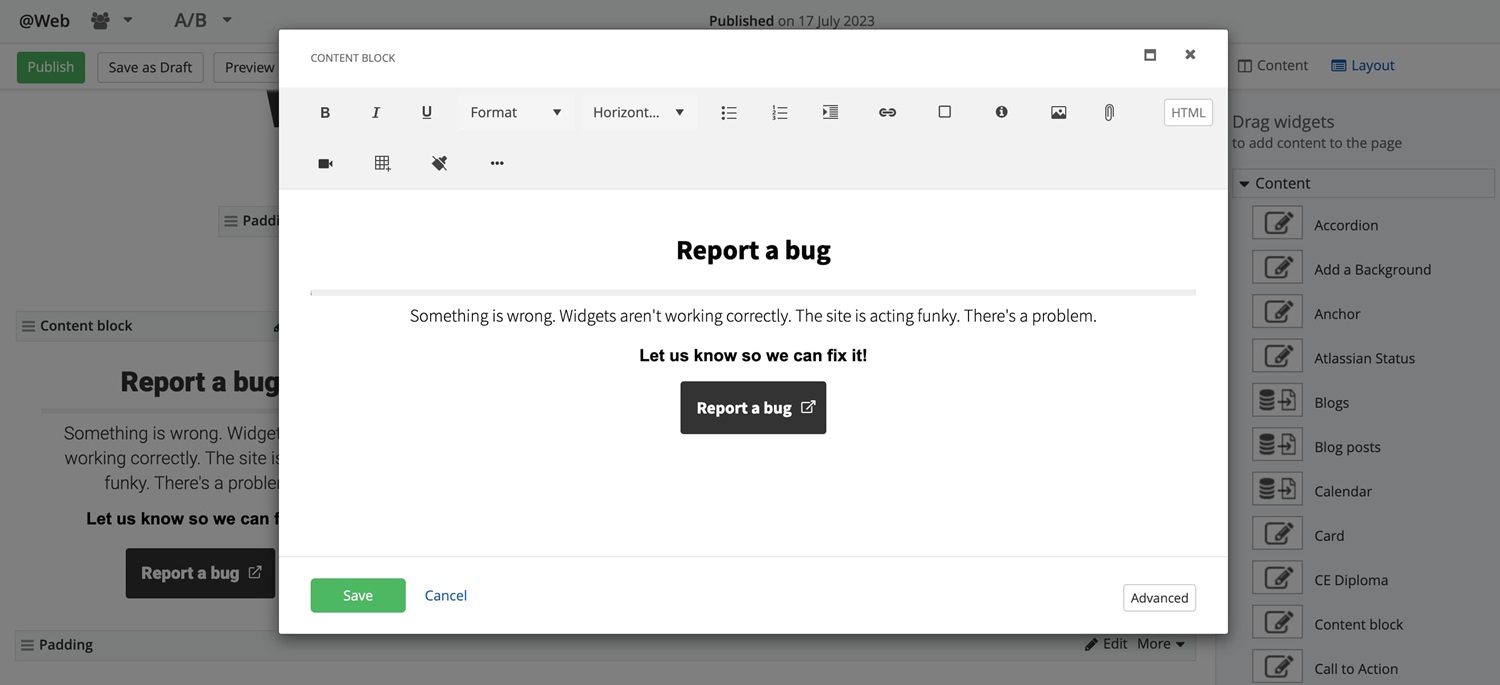Switch editor to HTML view

(1188, 113)
